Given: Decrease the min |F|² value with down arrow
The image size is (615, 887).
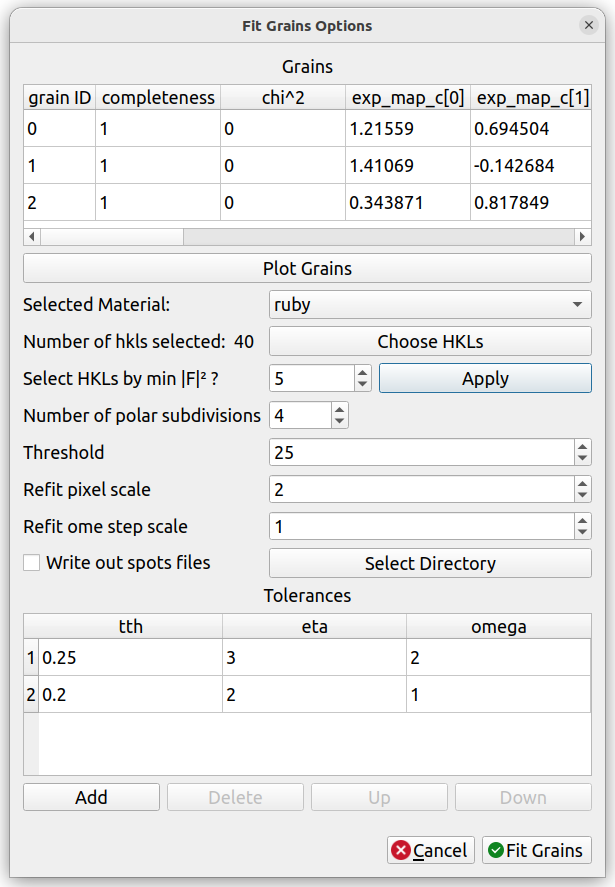Looking at the screenshot, I should [363, 385].
